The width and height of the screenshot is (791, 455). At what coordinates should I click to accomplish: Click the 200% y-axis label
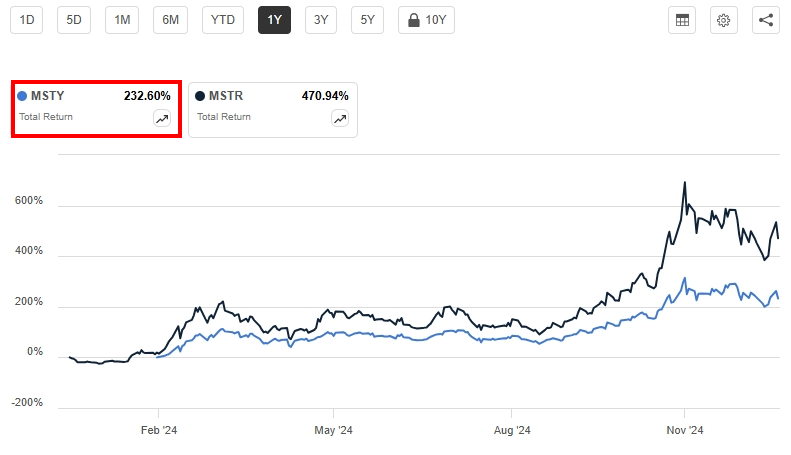pos(29,302)
